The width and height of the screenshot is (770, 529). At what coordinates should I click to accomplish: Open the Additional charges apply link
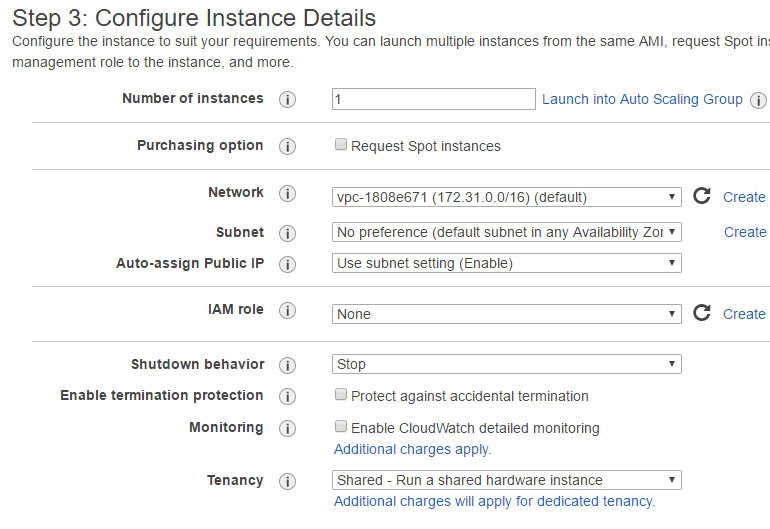click(412, 449)
